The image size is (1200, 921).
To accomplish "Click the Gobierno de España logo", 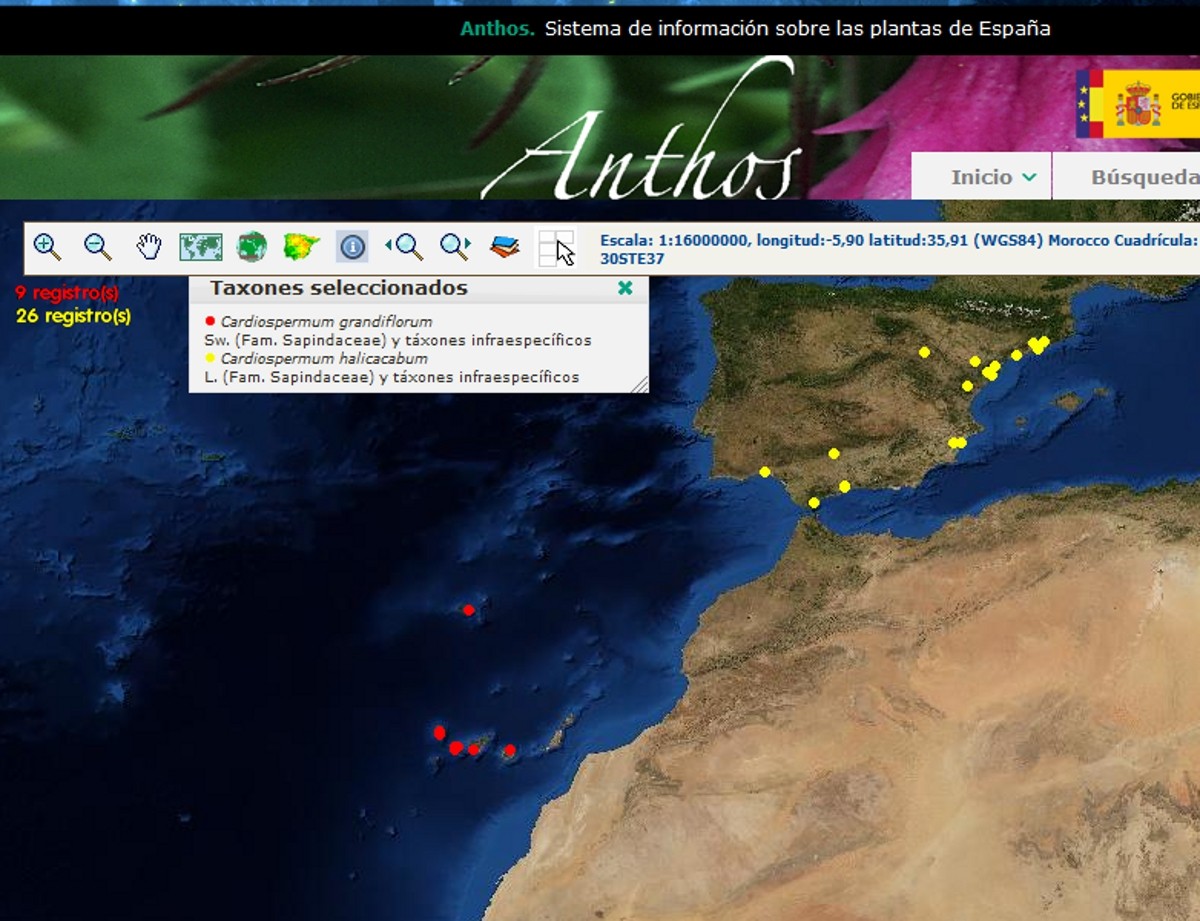I will click(1138, 104).
